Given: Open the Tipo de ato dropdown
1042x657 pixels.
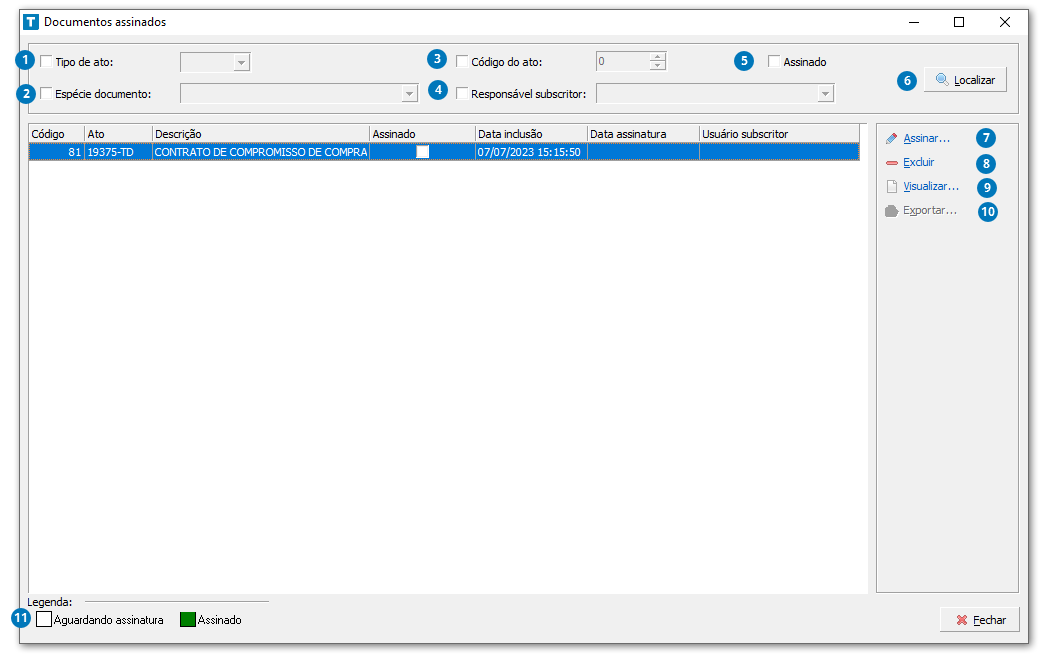Looking at the screenshot, I should [241, 62].
